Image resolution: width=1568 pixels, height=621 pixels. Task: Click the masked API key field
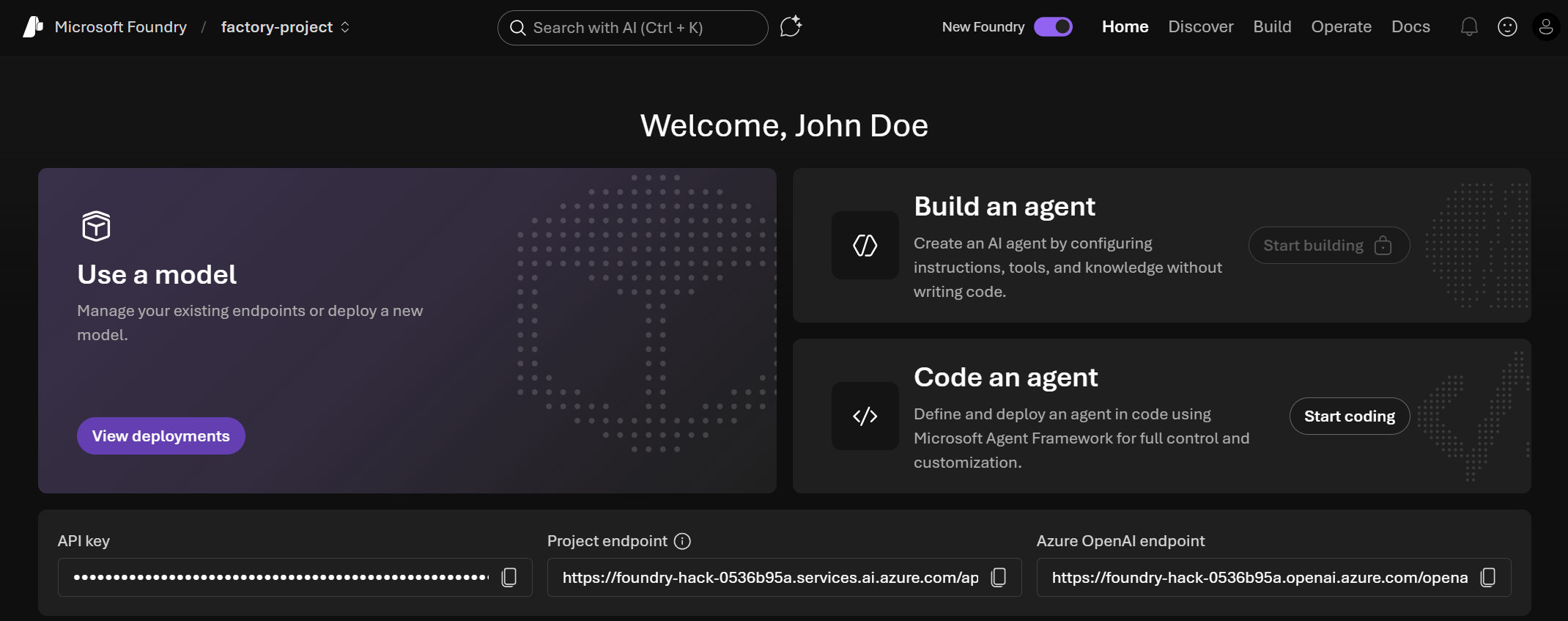tap(295, 578)
